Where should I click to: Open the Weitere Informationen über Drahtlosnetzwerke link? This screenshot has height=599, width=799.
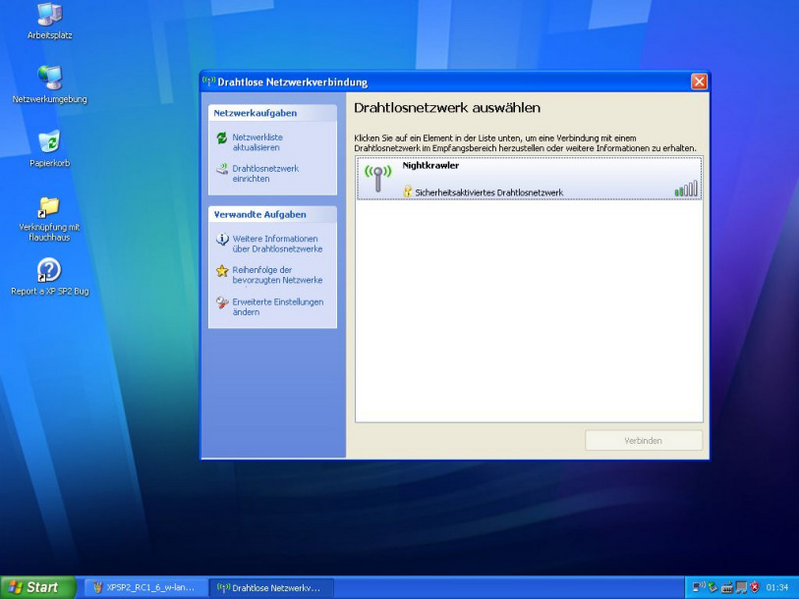click(x=277, y=244)
